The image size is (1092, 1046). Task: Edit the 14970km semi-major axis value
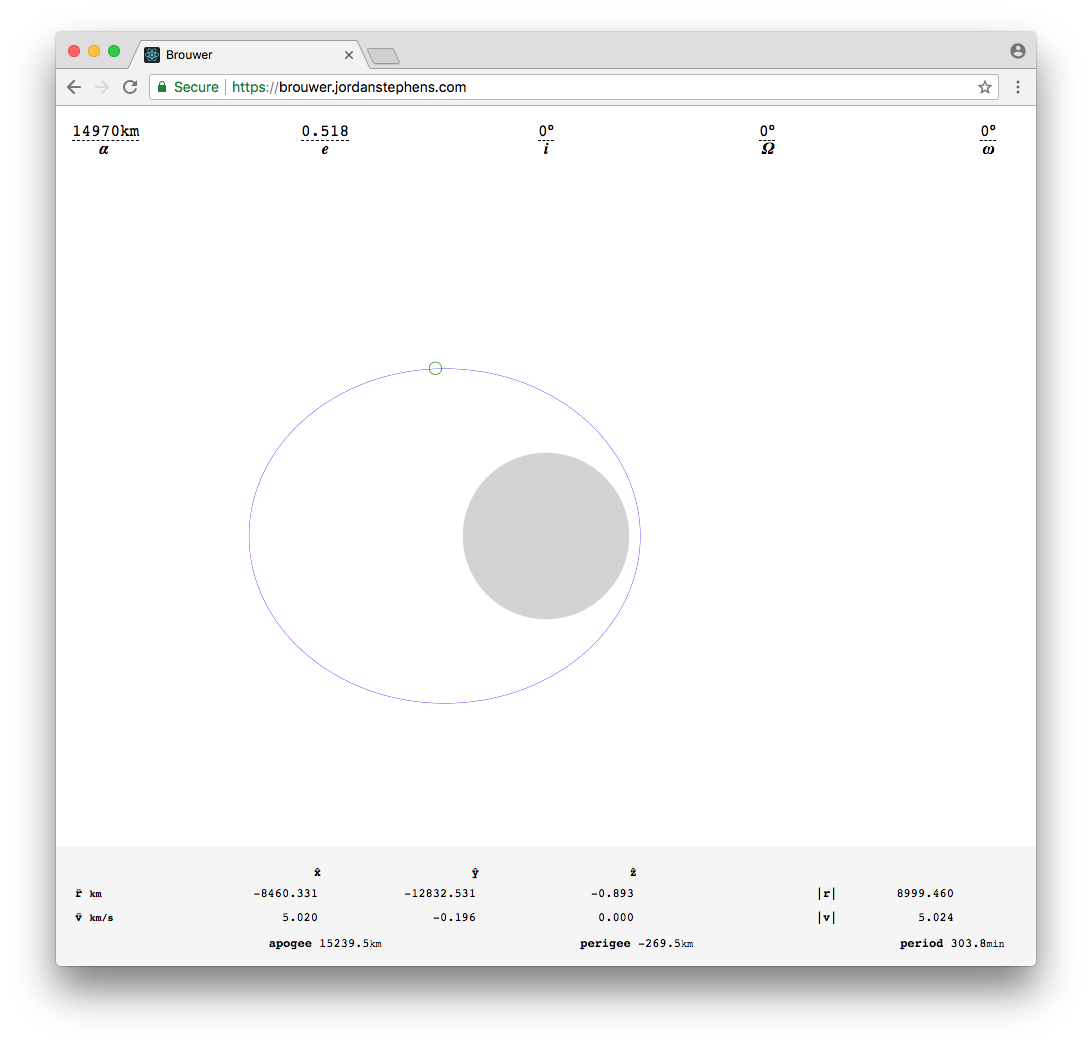point(106,132)
